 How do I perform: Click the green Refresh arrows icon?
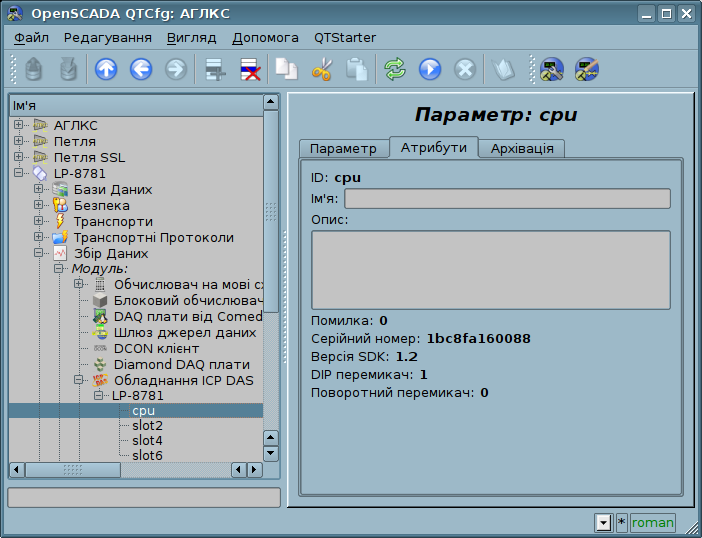395,69
